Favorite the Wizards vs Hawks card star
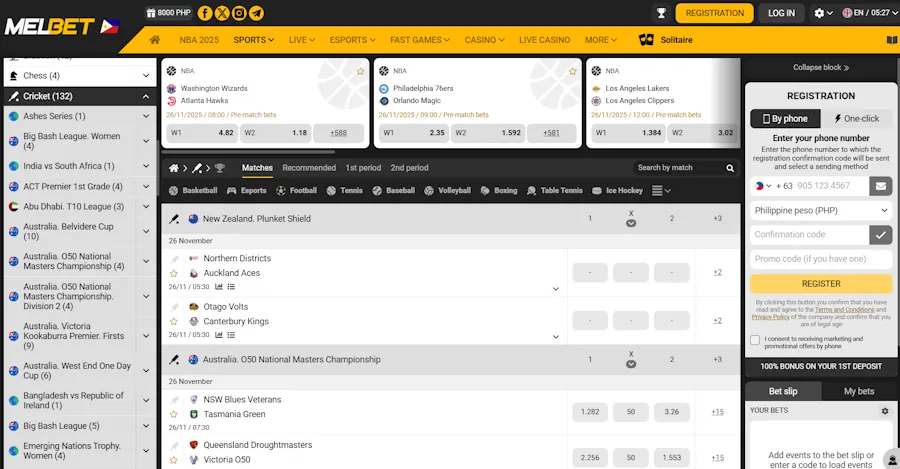The image size is (900, 469). pyautogui.click(x=360, y=71)
